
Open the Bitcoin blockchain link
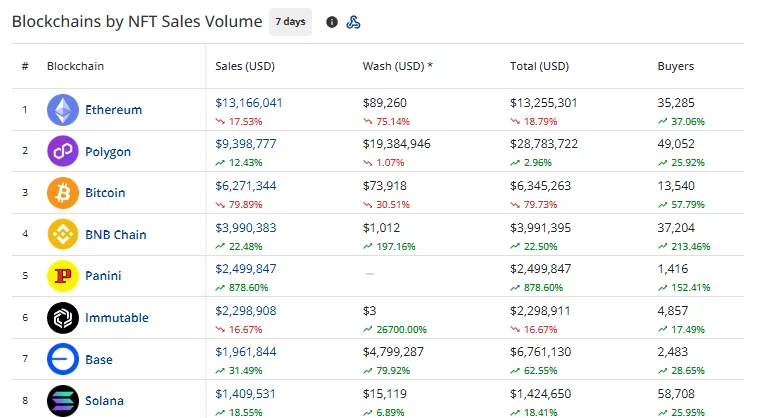tap(105, 193)
